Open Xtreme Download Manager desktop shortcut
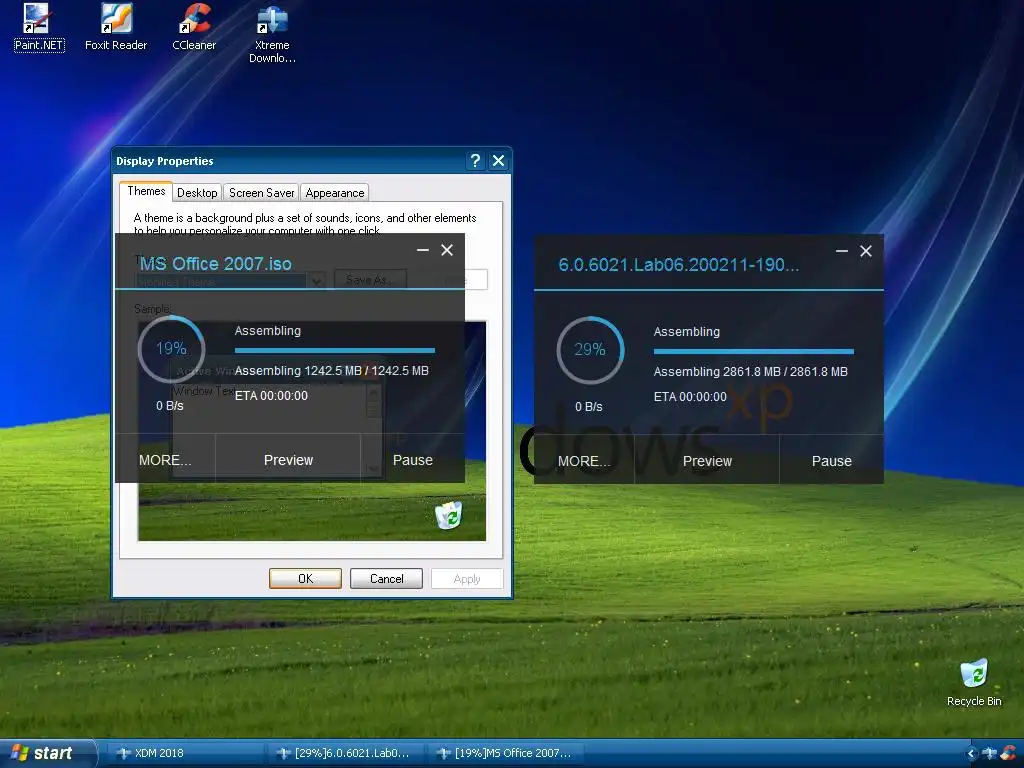Image resolution: width=1024 pixels, height=768 pixels. 272,33
